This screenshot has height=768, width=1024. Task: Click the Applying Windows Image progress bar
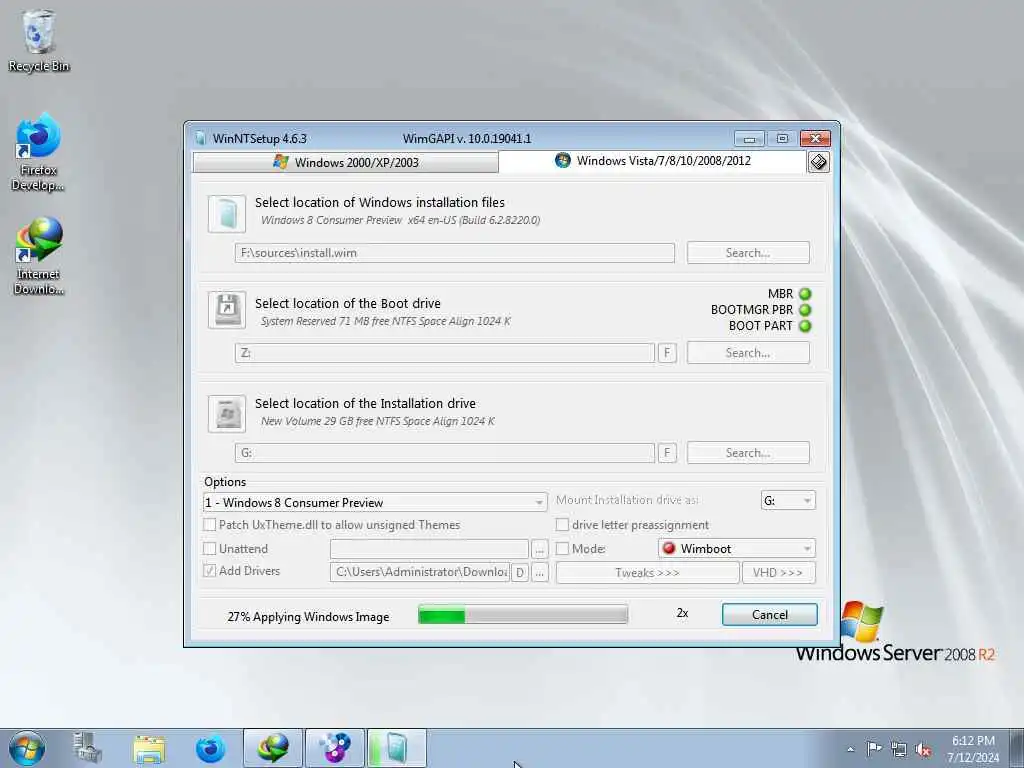tap(523, 615)
